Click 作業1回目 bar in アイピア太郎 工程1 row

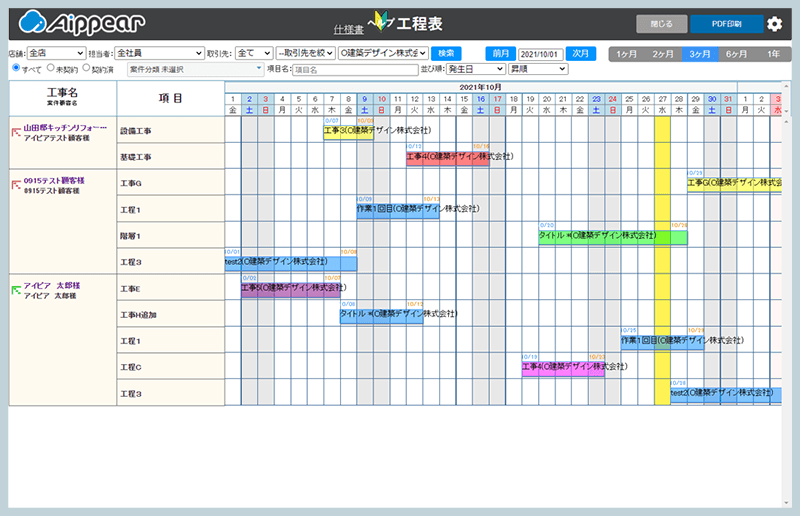(662, 342)
